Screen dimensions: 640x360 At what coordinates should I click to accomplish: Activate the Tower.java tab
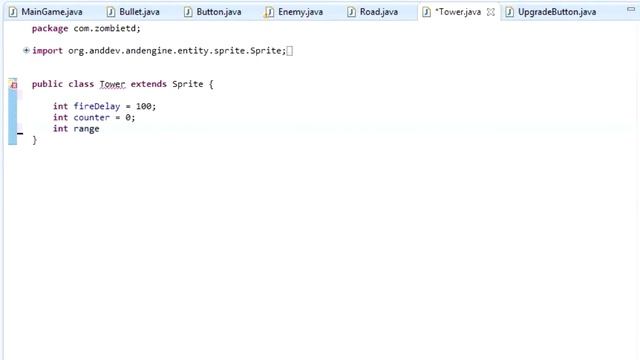pyautogui.click(x=458, y=12)
